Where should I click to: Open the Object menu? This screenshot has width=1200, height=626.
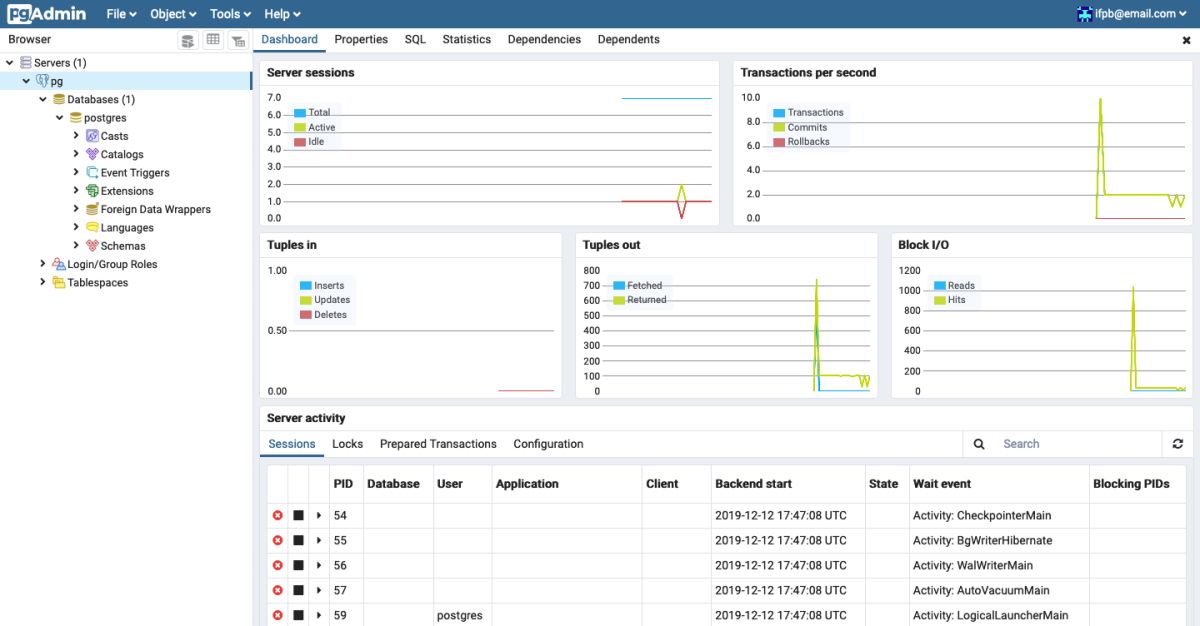[x=173, y=14]
